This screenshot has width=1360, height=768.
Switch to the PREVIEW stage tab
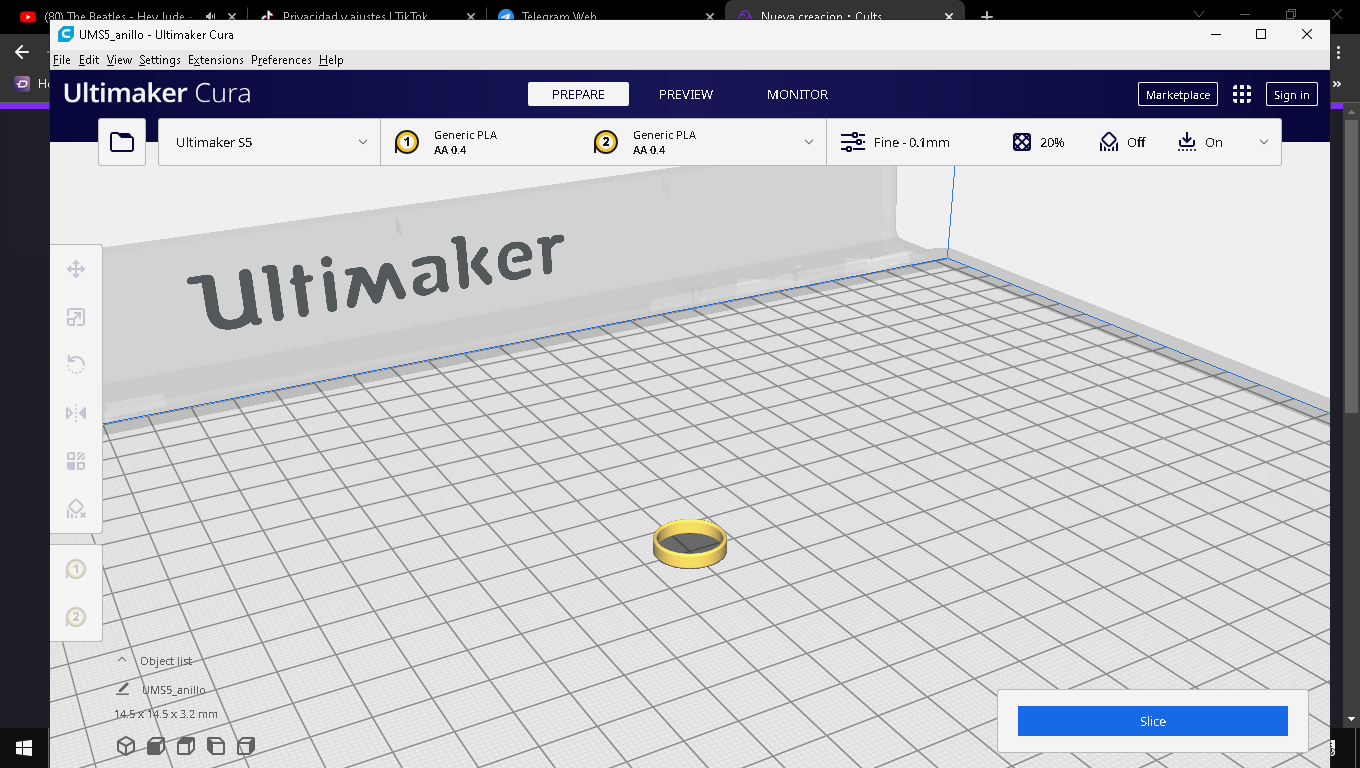[x=685, y=94]
